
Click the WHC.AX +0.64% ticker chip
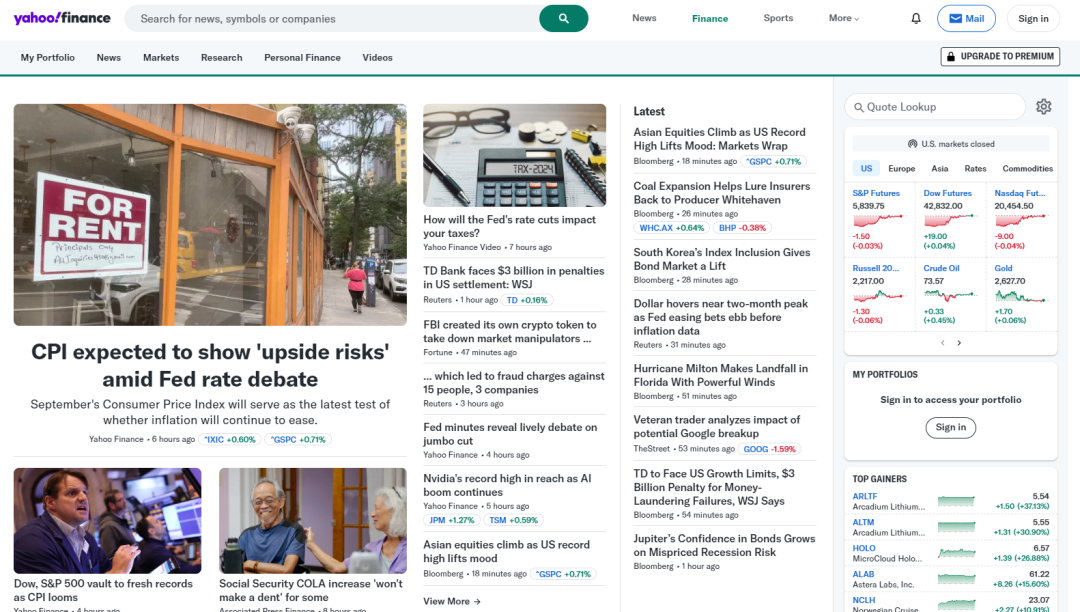coord(672,228)
